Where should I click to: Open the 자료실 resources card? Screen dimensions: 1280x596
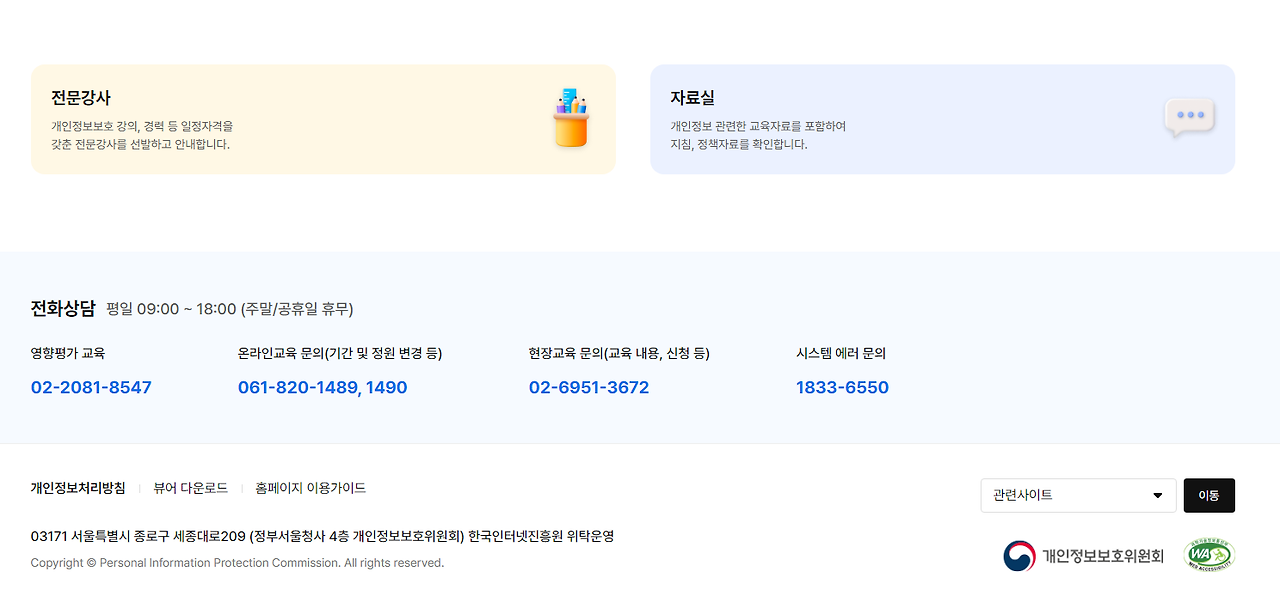click(x=941, y=119)
